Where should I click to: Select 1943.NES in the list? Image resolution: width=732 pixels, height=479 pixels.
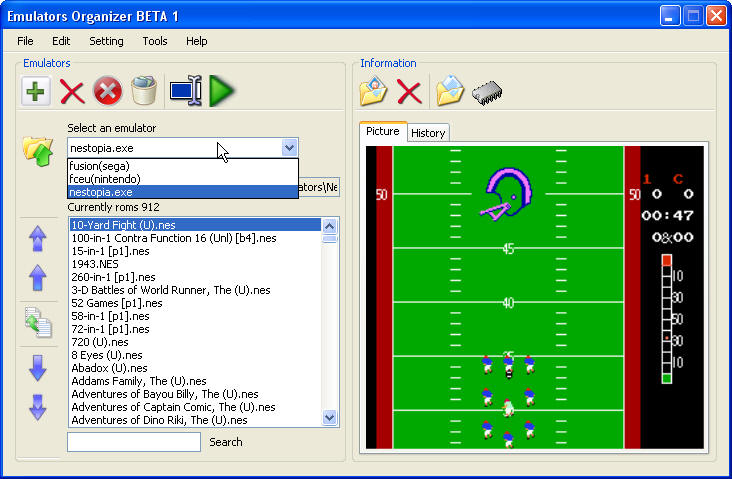pyautogui.click(x=195, y=264)
